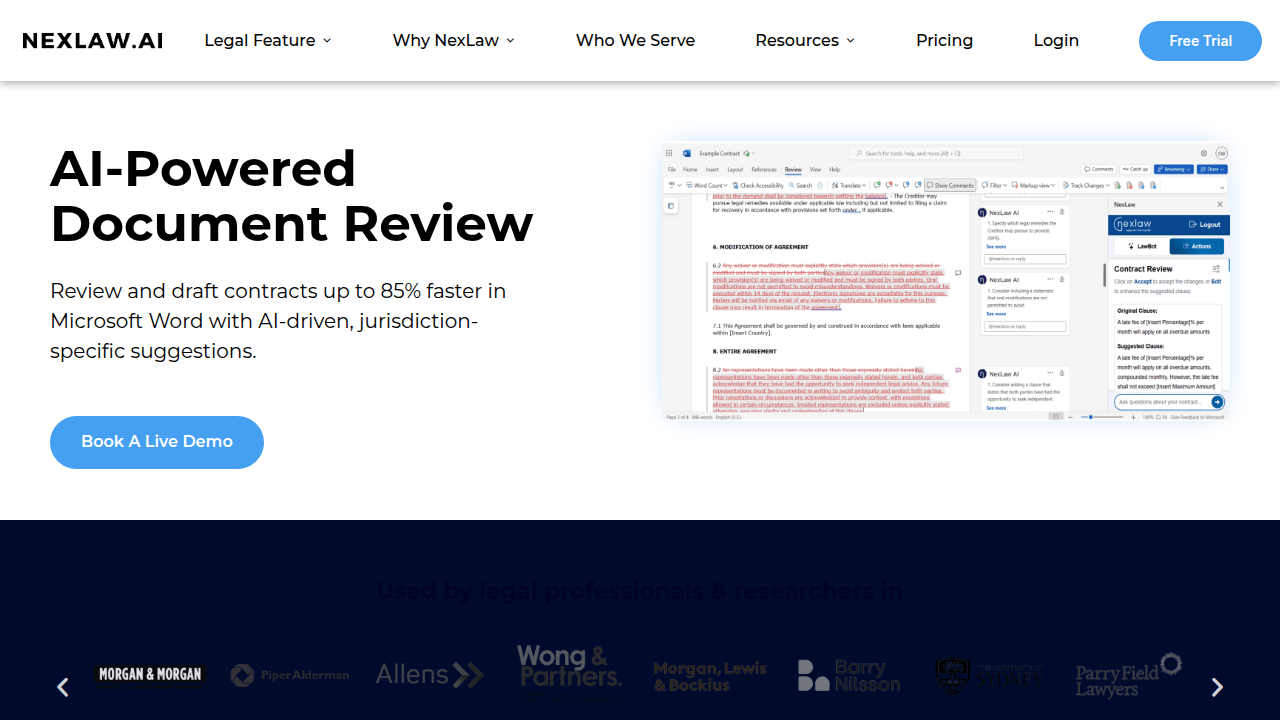Image resolution: width=1280 pixels, height=720 pixels.
Task: Expand the Why NexLaw chevron arrow
Action: click(510, 41)
